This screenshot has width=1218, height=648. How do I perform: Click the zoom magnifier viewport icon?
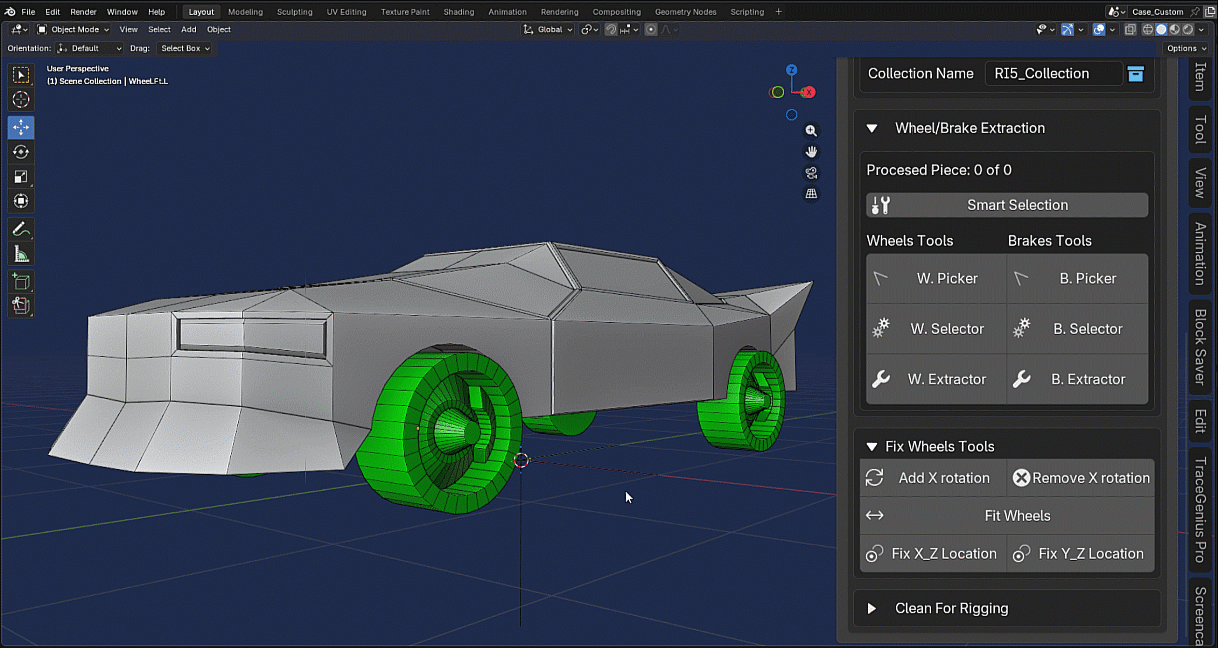[x=811, y=131]
